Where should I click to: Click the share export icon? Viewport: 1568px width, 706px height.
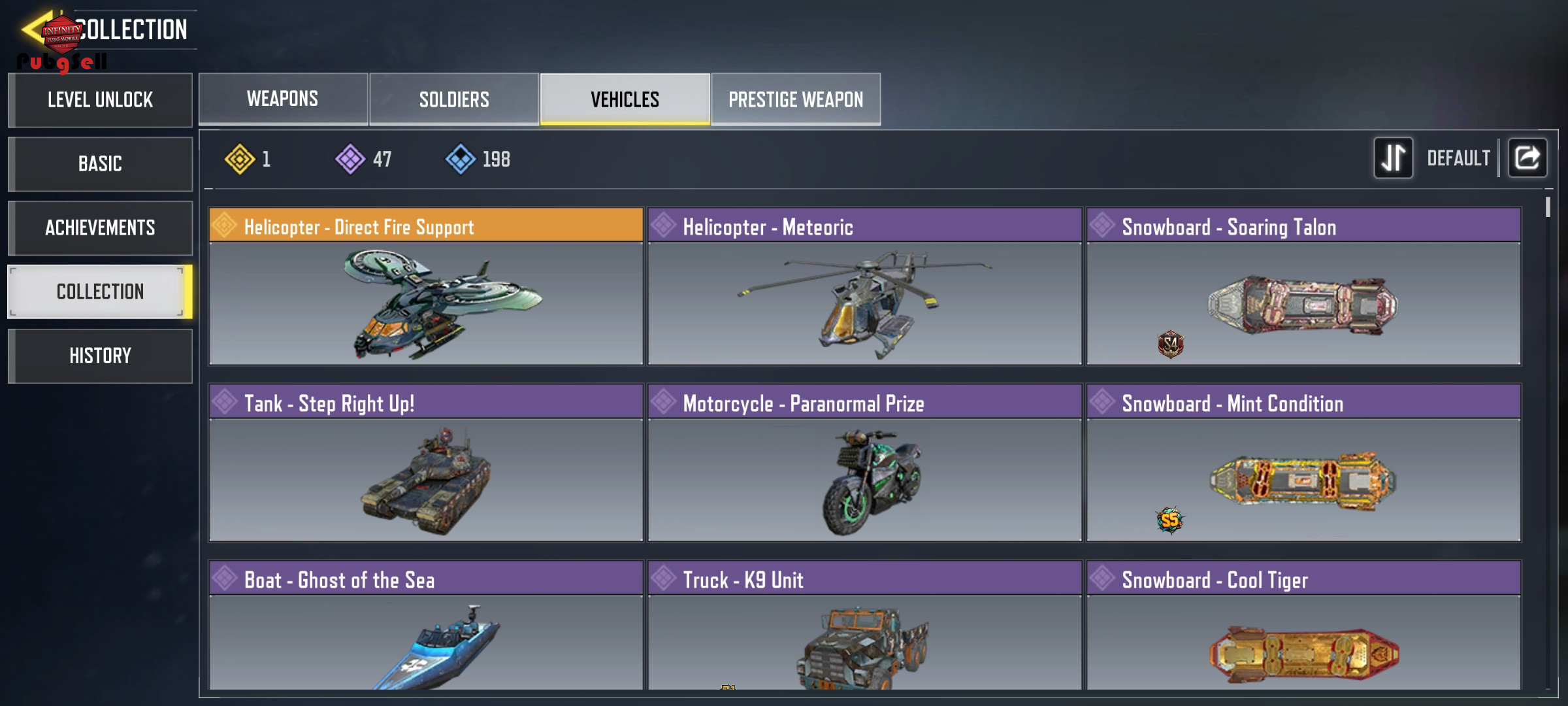1527,158
